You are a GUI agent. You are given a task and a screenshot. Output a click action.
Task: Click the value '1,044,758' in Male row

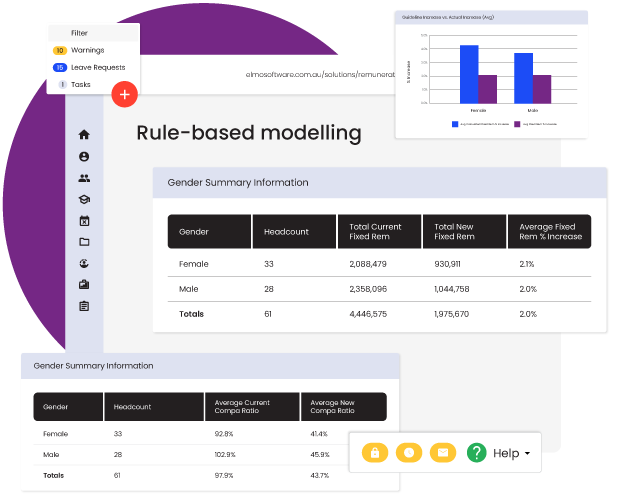click(452, 289)
